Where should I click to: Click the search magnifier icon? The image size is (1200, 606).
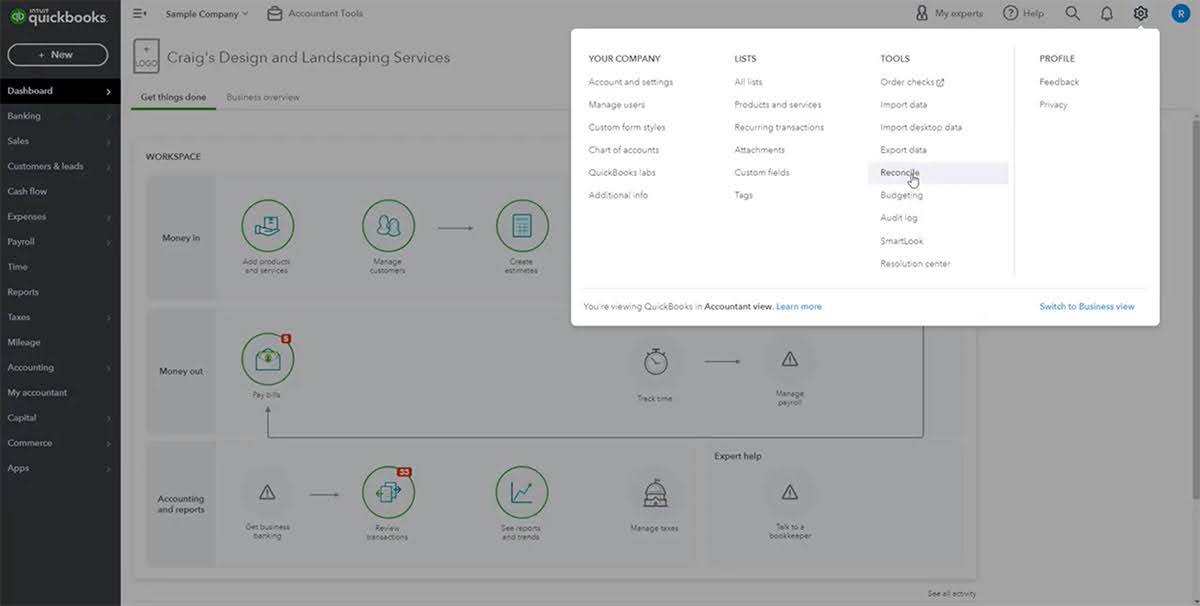(1071, 13)
